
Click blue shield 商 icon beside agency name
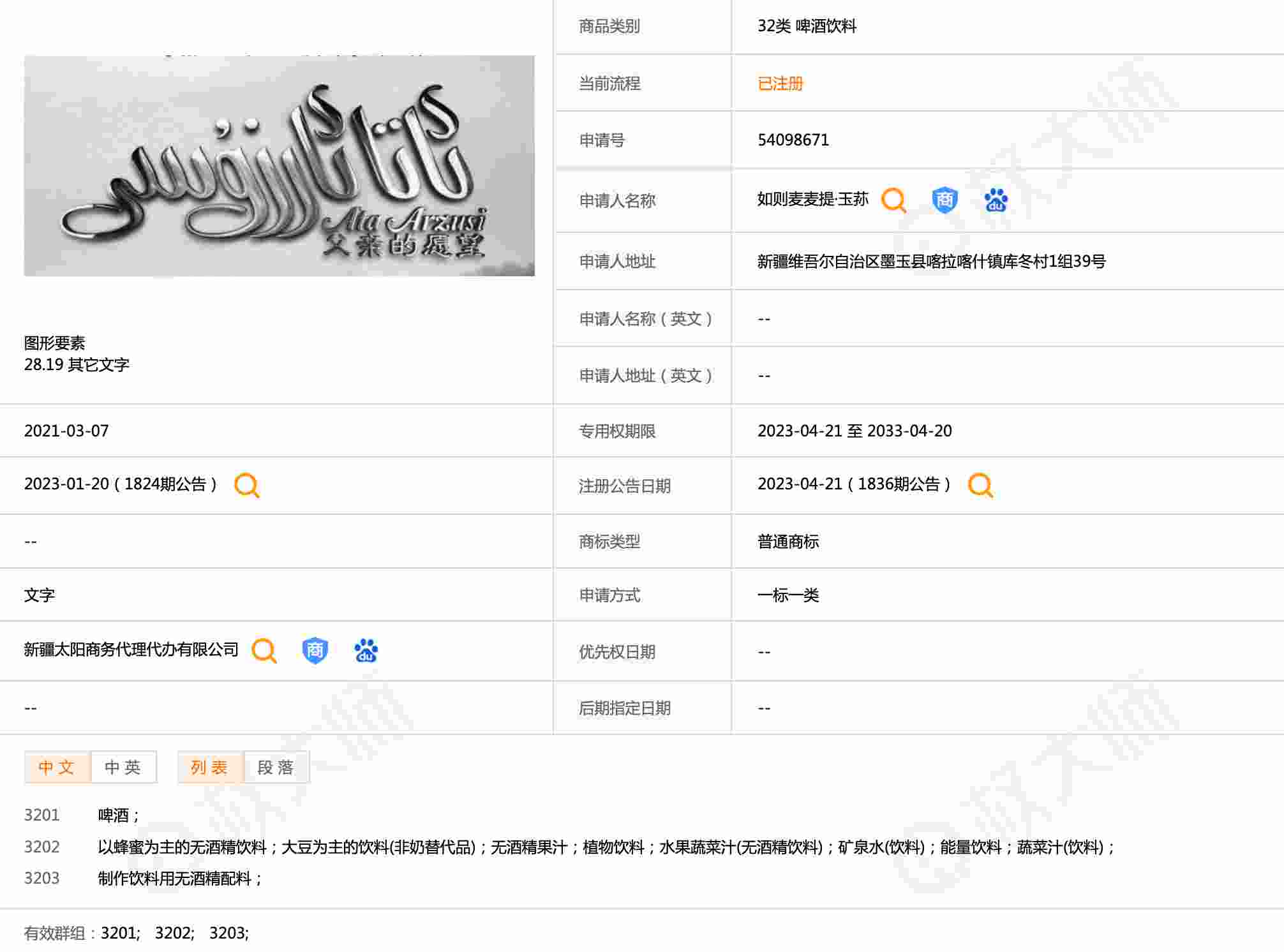315,650
